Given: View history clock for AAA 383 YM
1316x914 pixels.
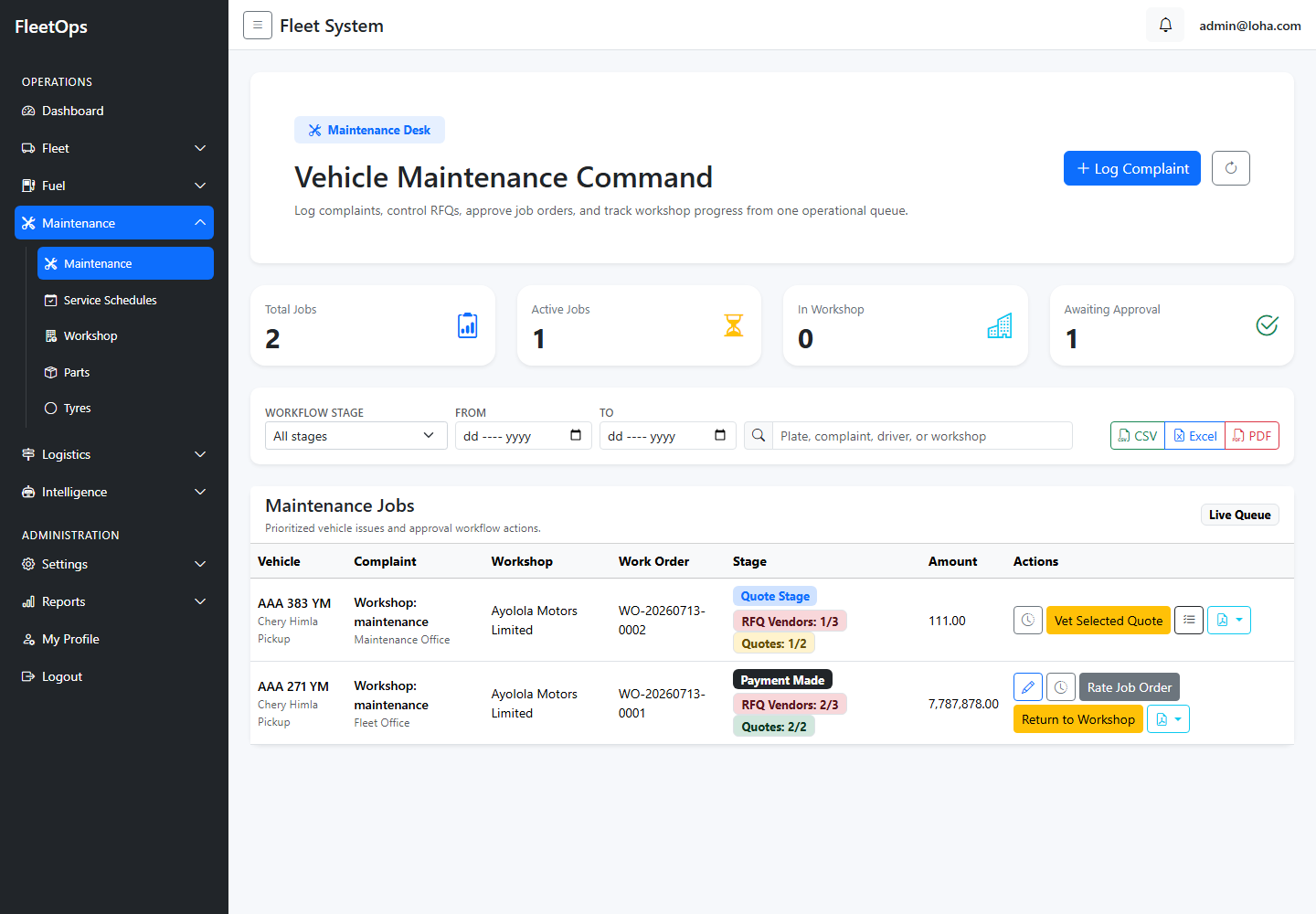Looking at the screenshot, I should tap(1028, 621).
